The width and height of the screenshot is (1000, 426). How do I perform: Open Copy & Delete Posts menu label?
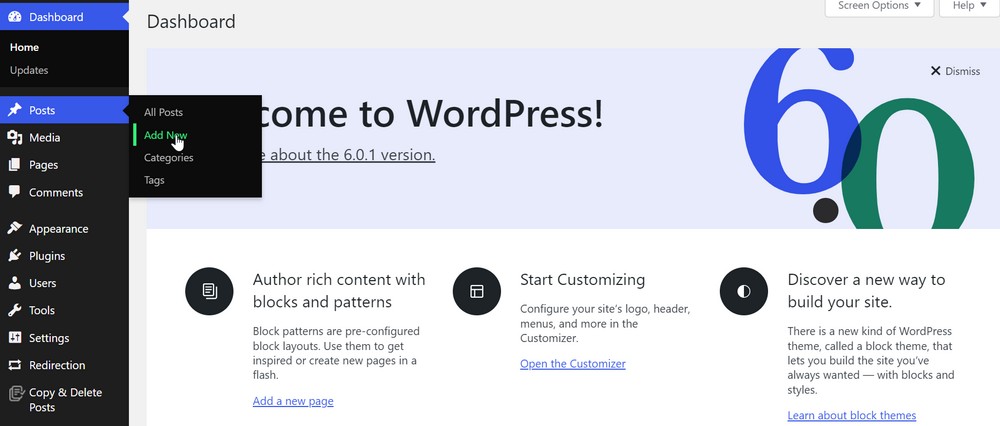(65, 400)
